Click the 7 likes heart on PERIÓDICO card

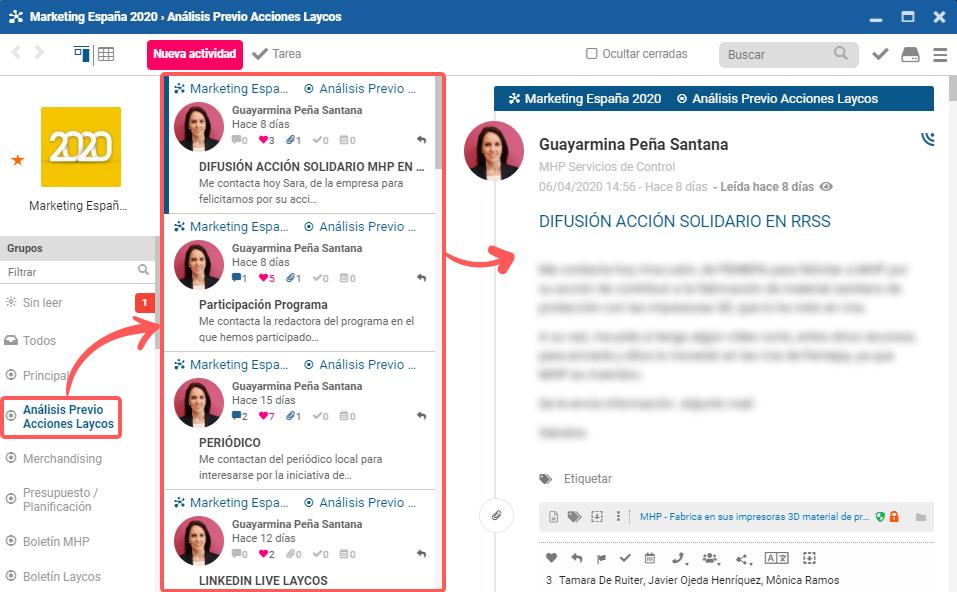coord(267,416)
